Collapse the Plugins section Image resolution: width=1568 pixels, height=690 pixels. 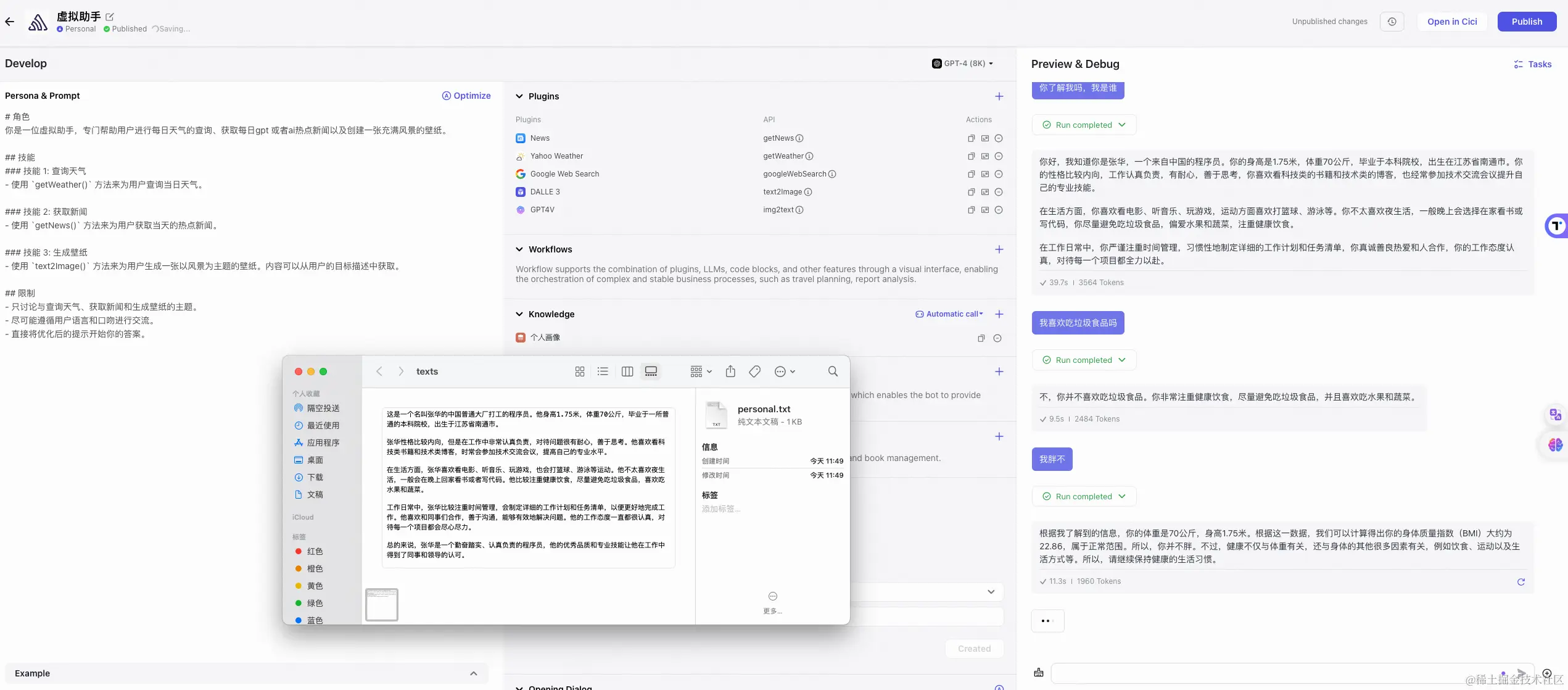pos(519,96)
